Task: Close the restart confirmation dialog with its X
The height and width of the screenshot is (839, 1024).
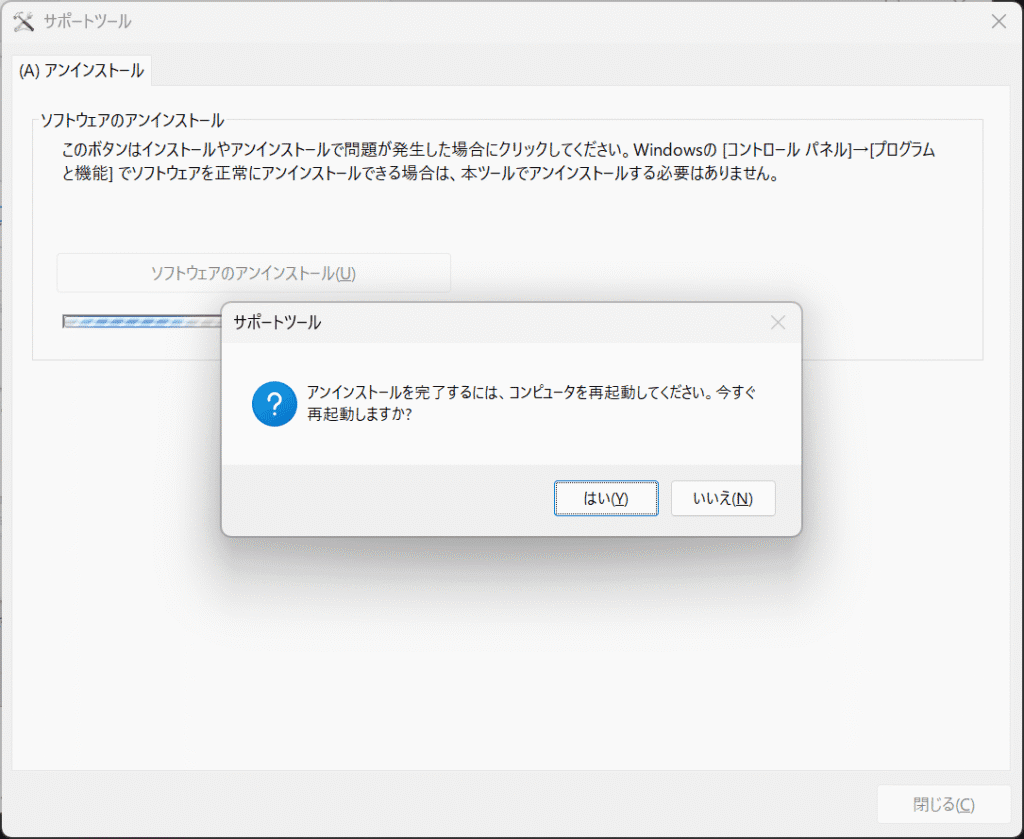Action: [x=778, y=322]
